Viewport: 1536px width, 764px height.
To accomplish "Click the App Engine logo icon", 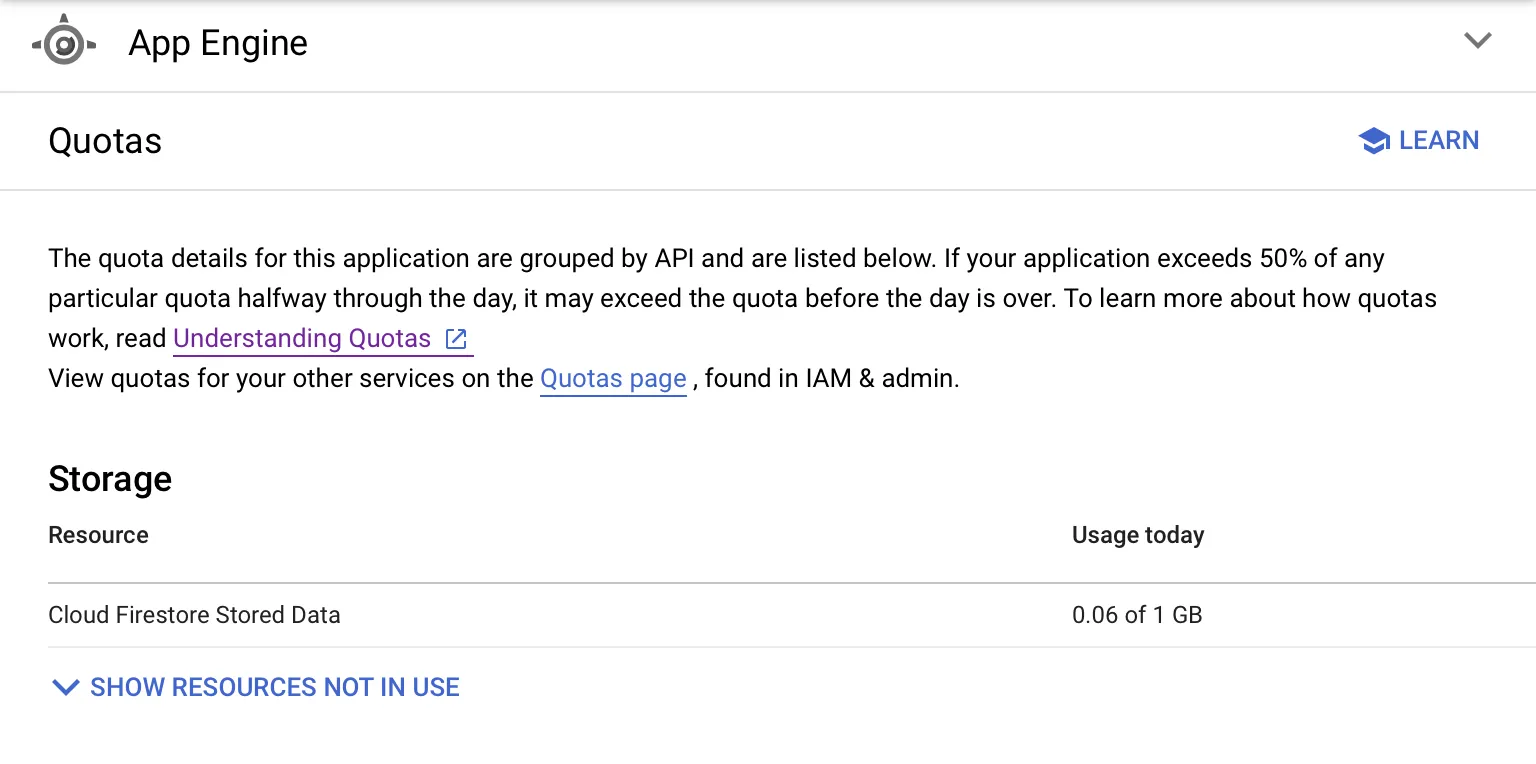I will pyautogui.click(x=64, y=43).
